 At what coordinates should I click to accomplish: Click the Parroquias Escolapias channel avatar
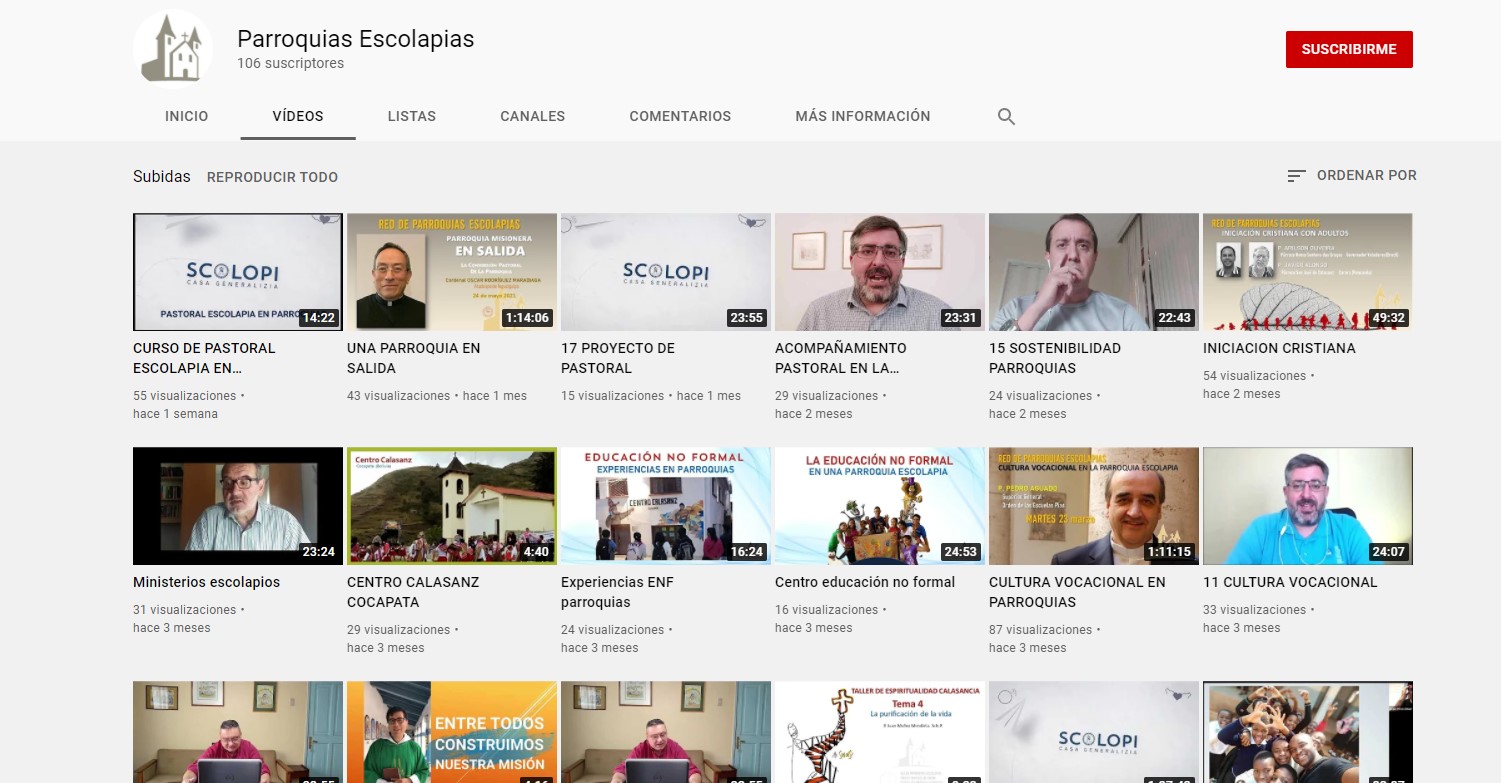pyautogui.click(x=173, y=49)
